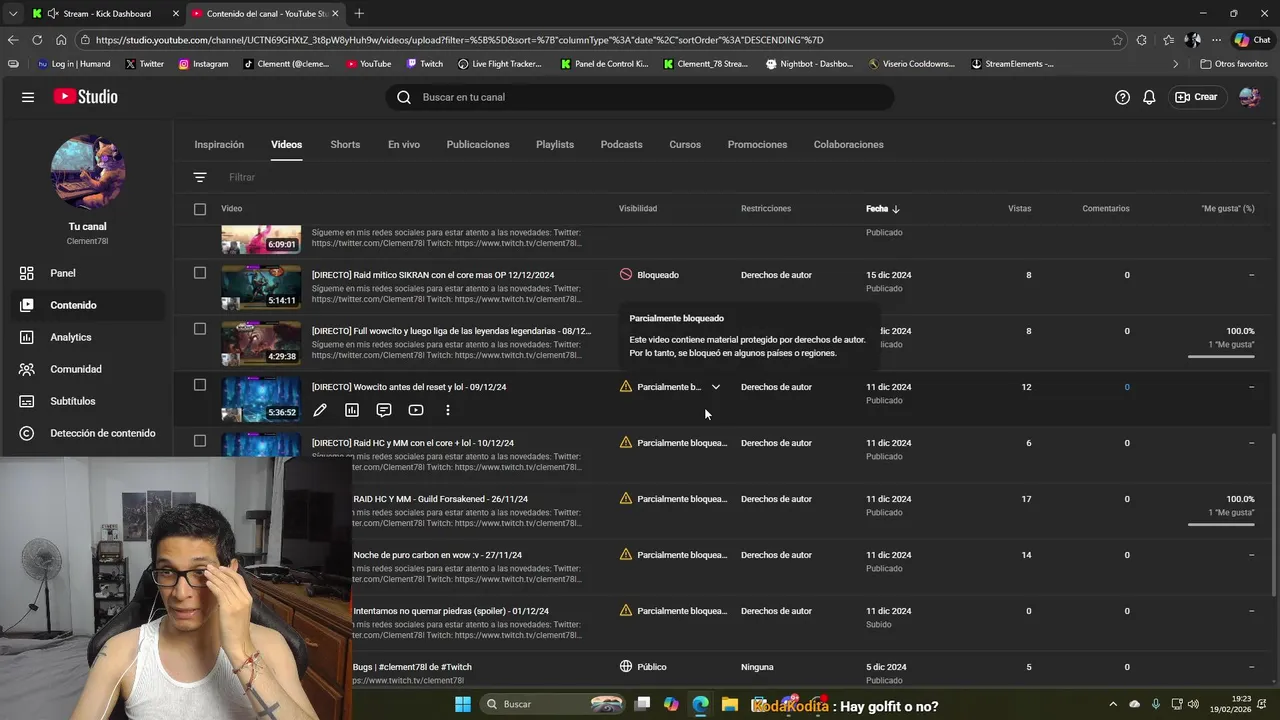Toggle the select-all videos checkbox

[x=200, y=209]
